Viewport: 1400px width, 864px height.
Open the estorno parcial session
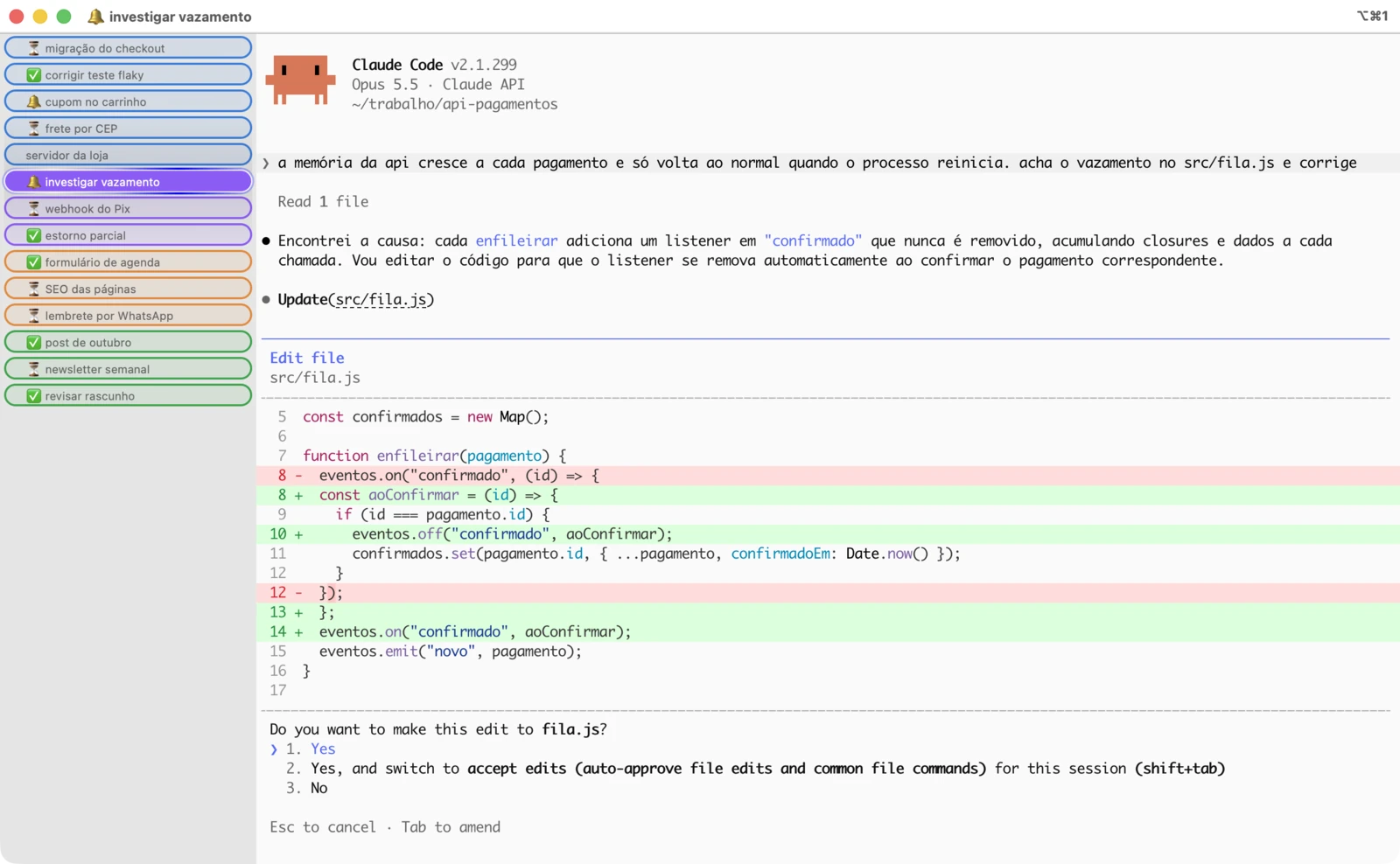128,235
